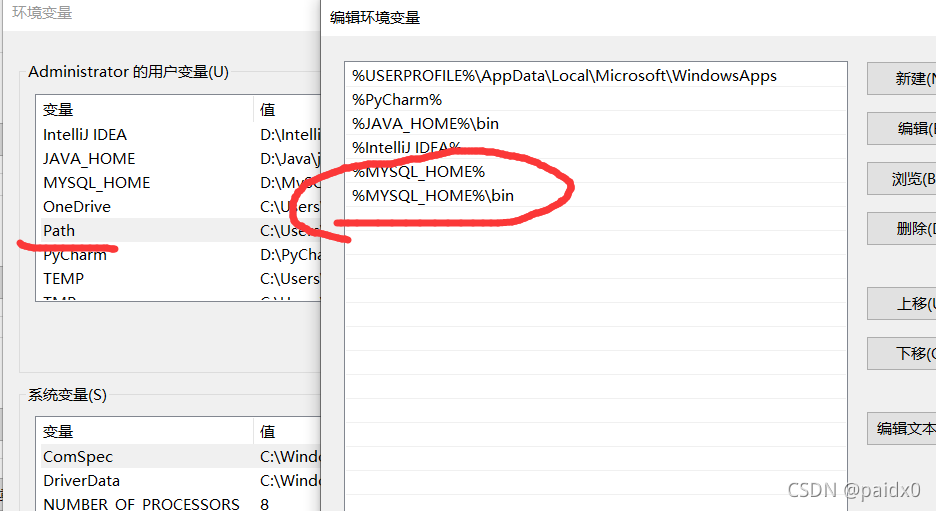Click the 新建 button in edit dialog

pos(901,78)
